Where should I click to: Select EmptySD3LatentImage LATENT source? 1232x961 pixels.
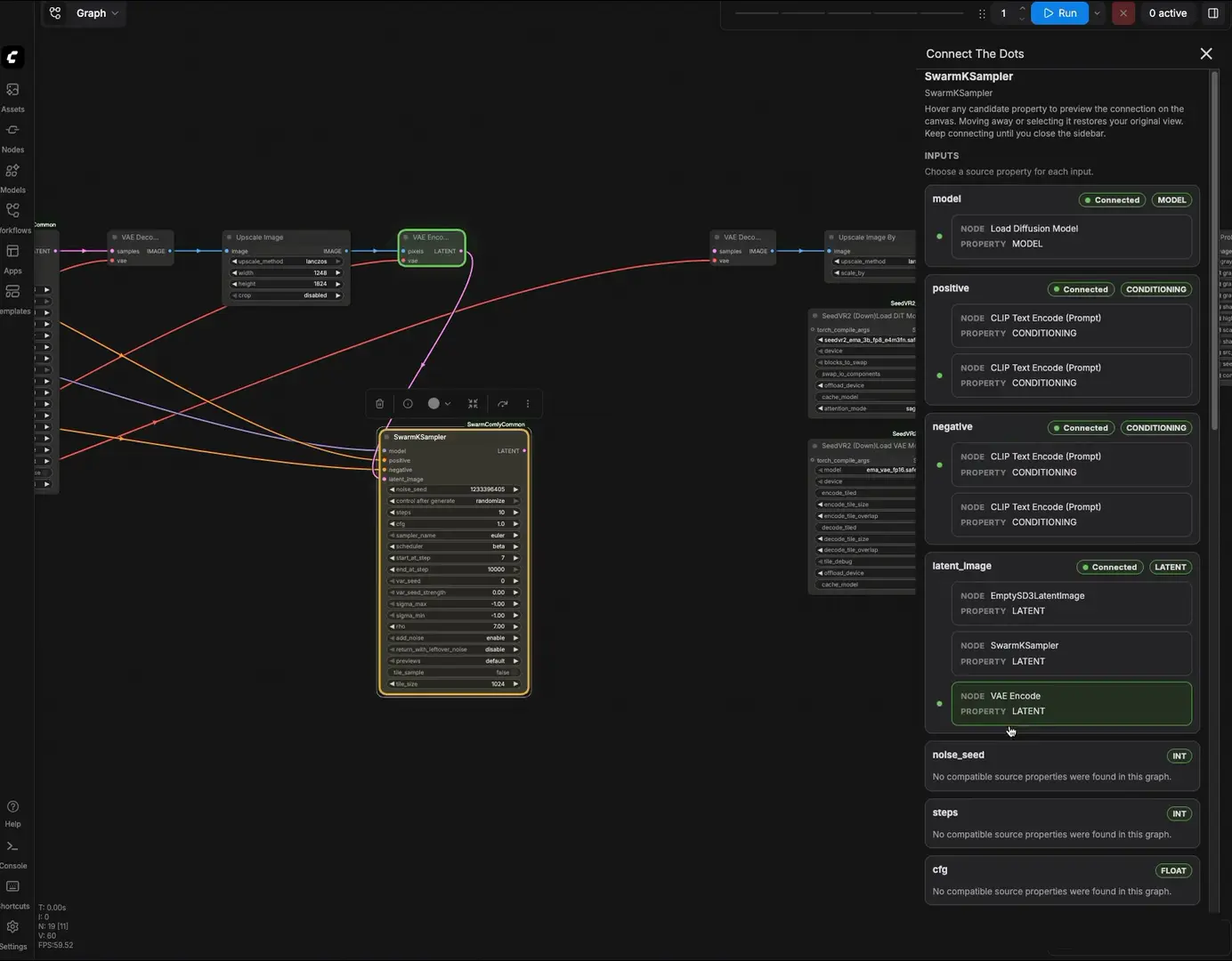click(1071, 603)
